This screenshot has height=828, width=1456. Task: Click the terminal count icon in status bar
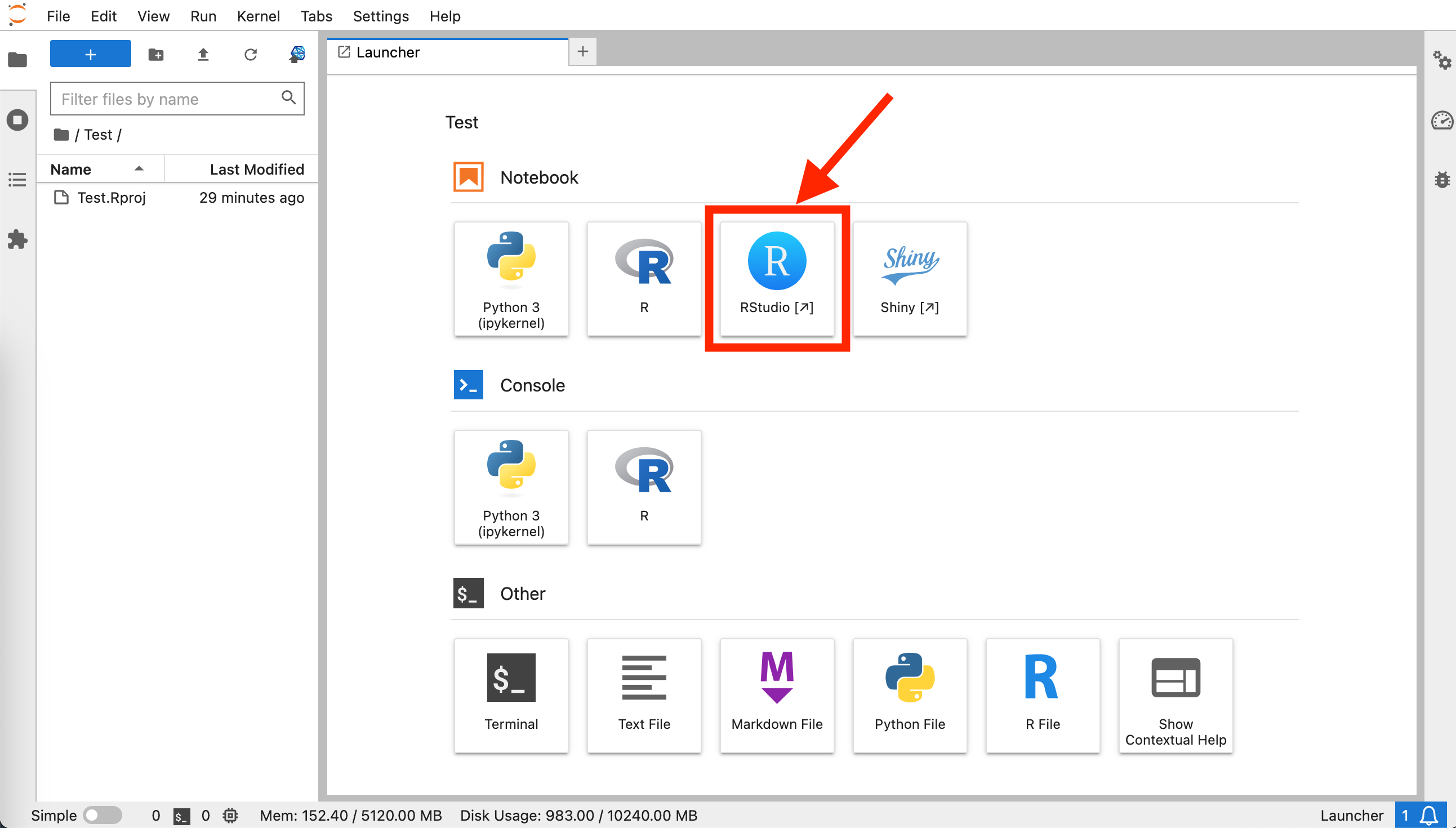click(181, 816)
